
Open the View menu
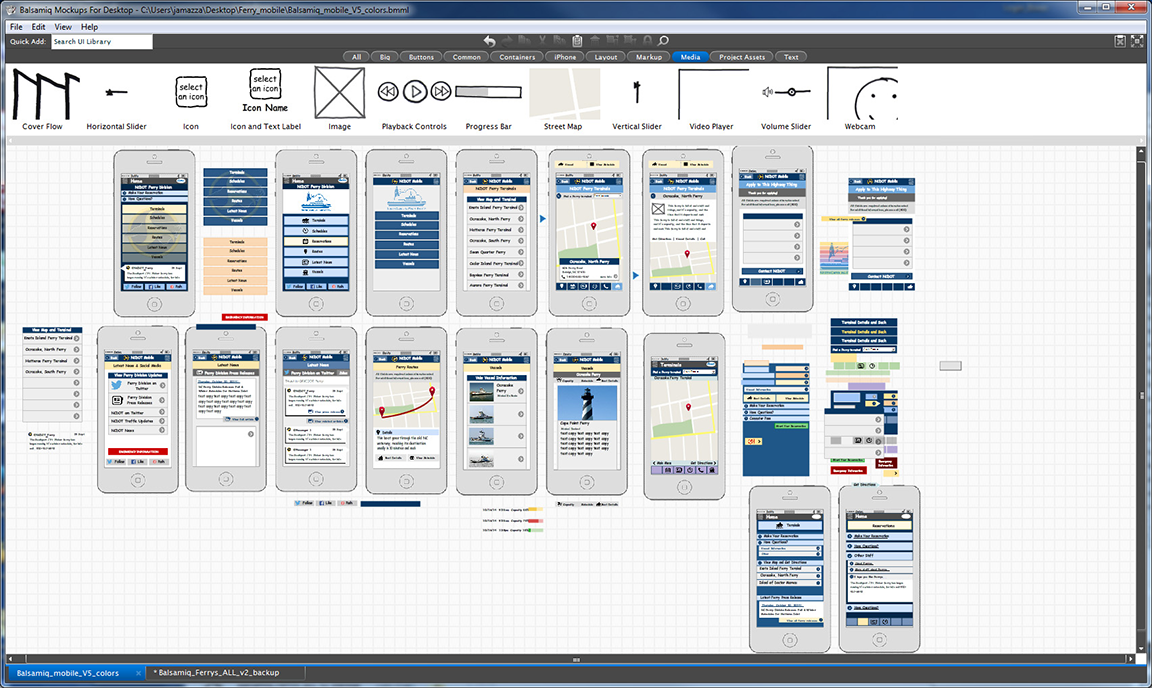coord(63,27)
